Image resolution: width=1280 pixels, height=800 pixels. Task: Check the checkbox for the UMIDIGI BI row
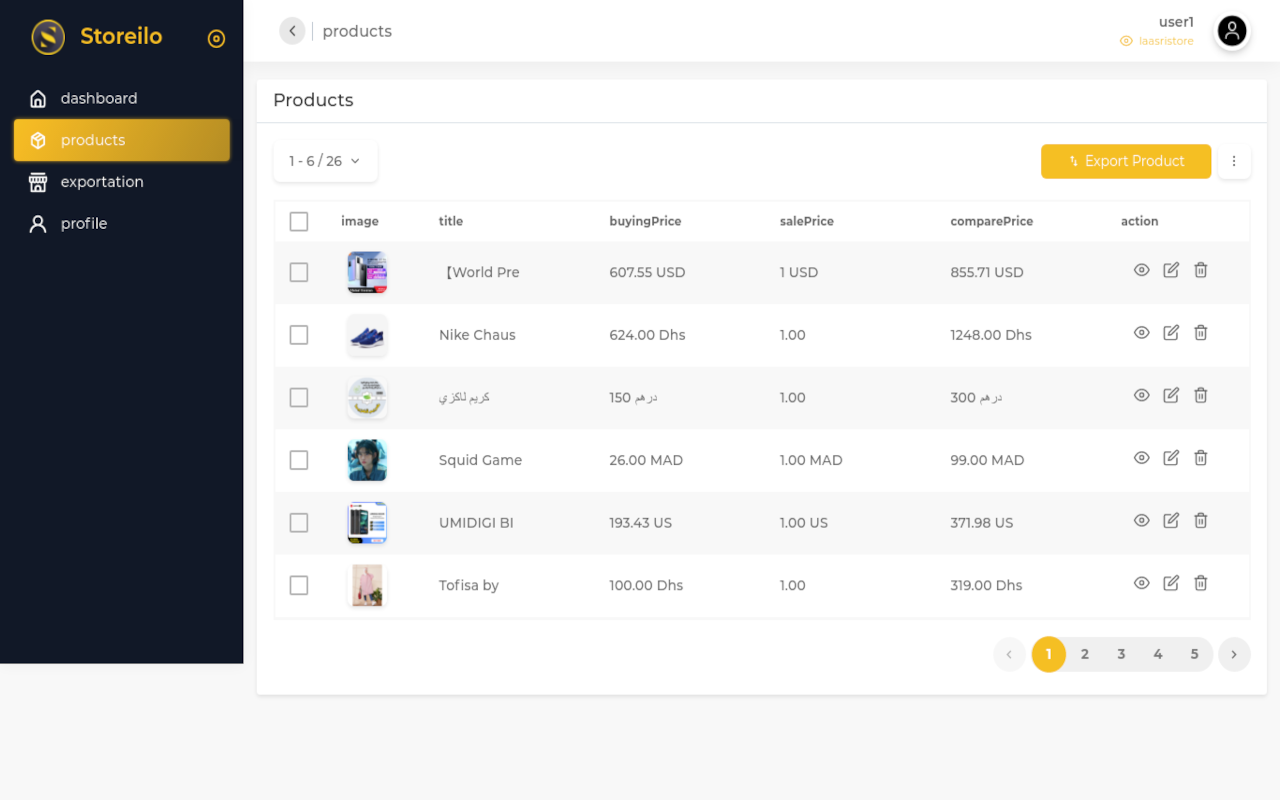pyautogui.click(x=299, y=522)
